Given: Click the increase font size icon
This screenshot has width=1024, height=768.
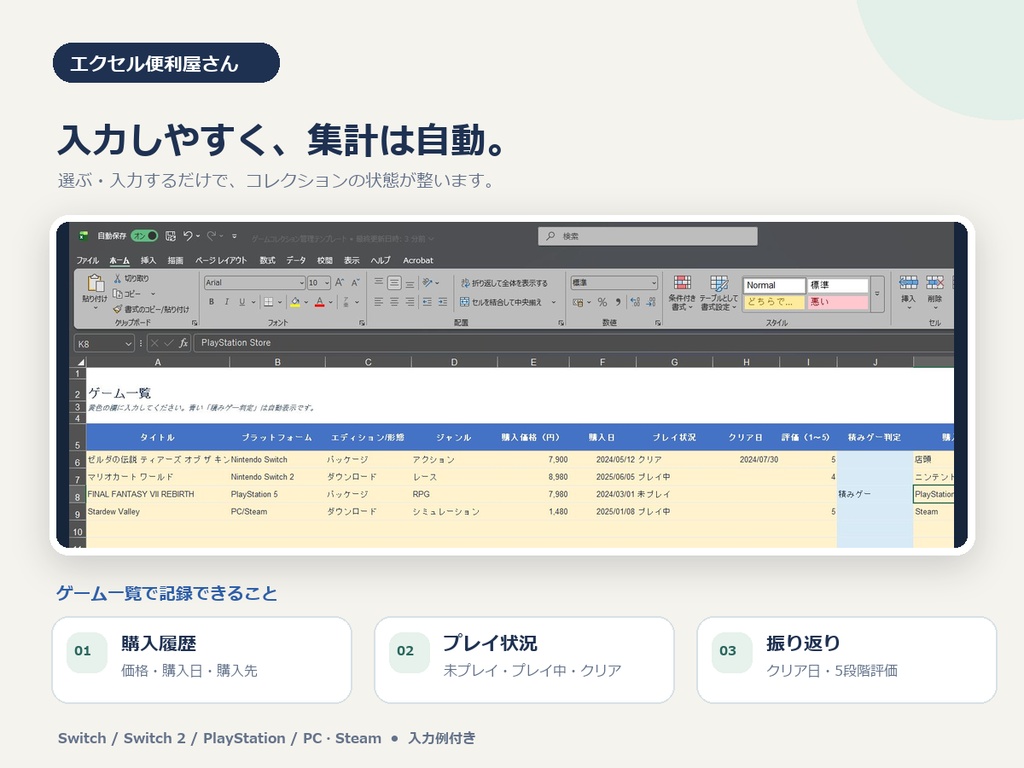Looking at the screenshot, I should 340,283.
